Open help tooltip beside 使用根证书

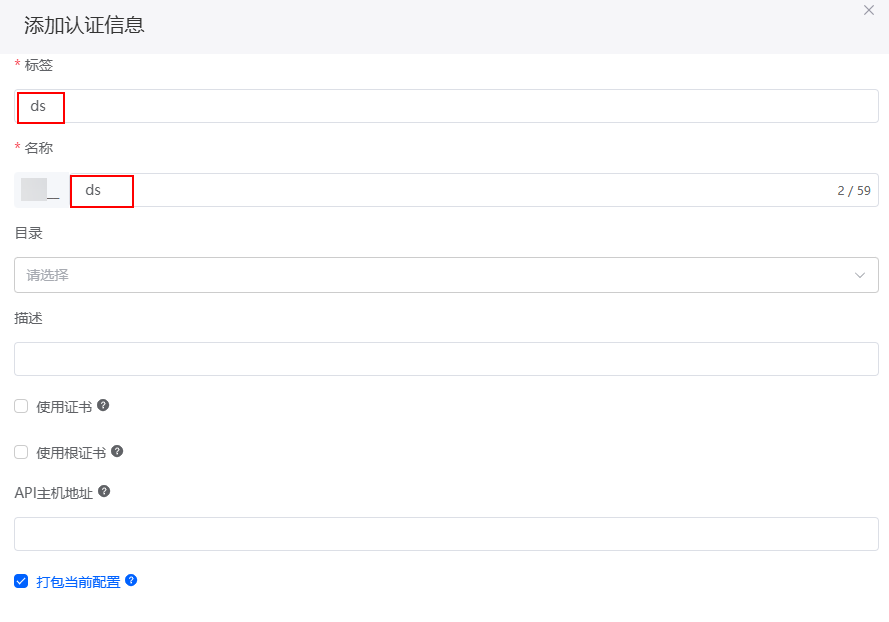[117, 451]
